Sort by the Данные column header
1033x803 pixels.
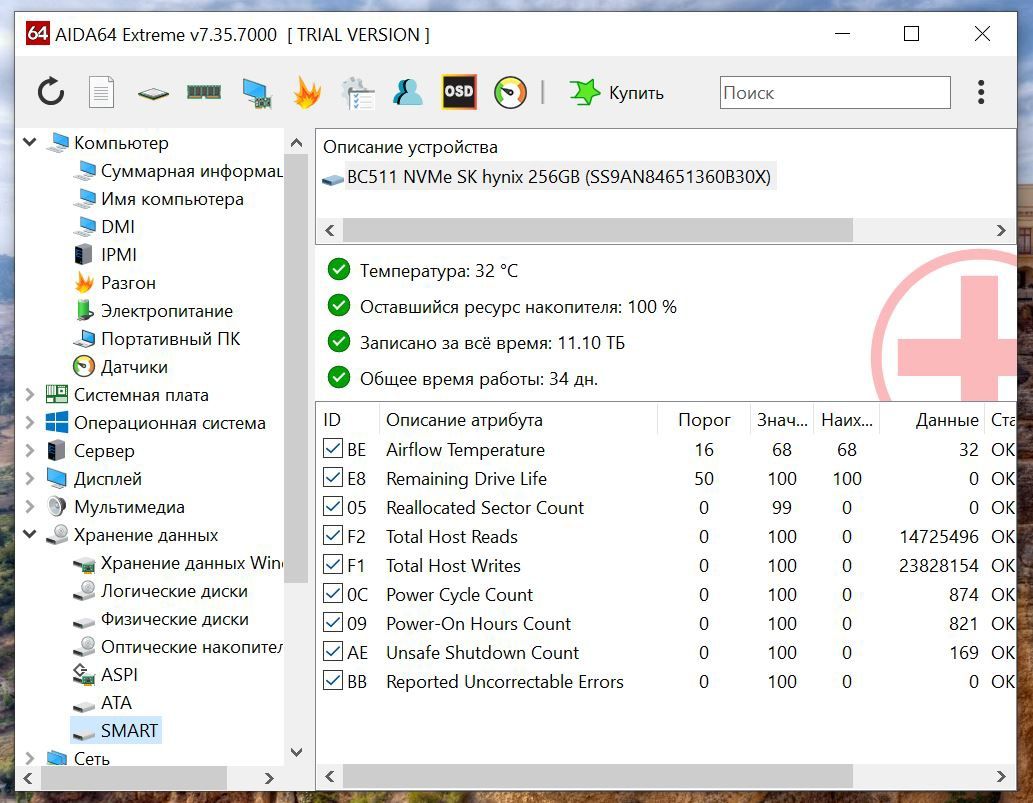point(932,420)
